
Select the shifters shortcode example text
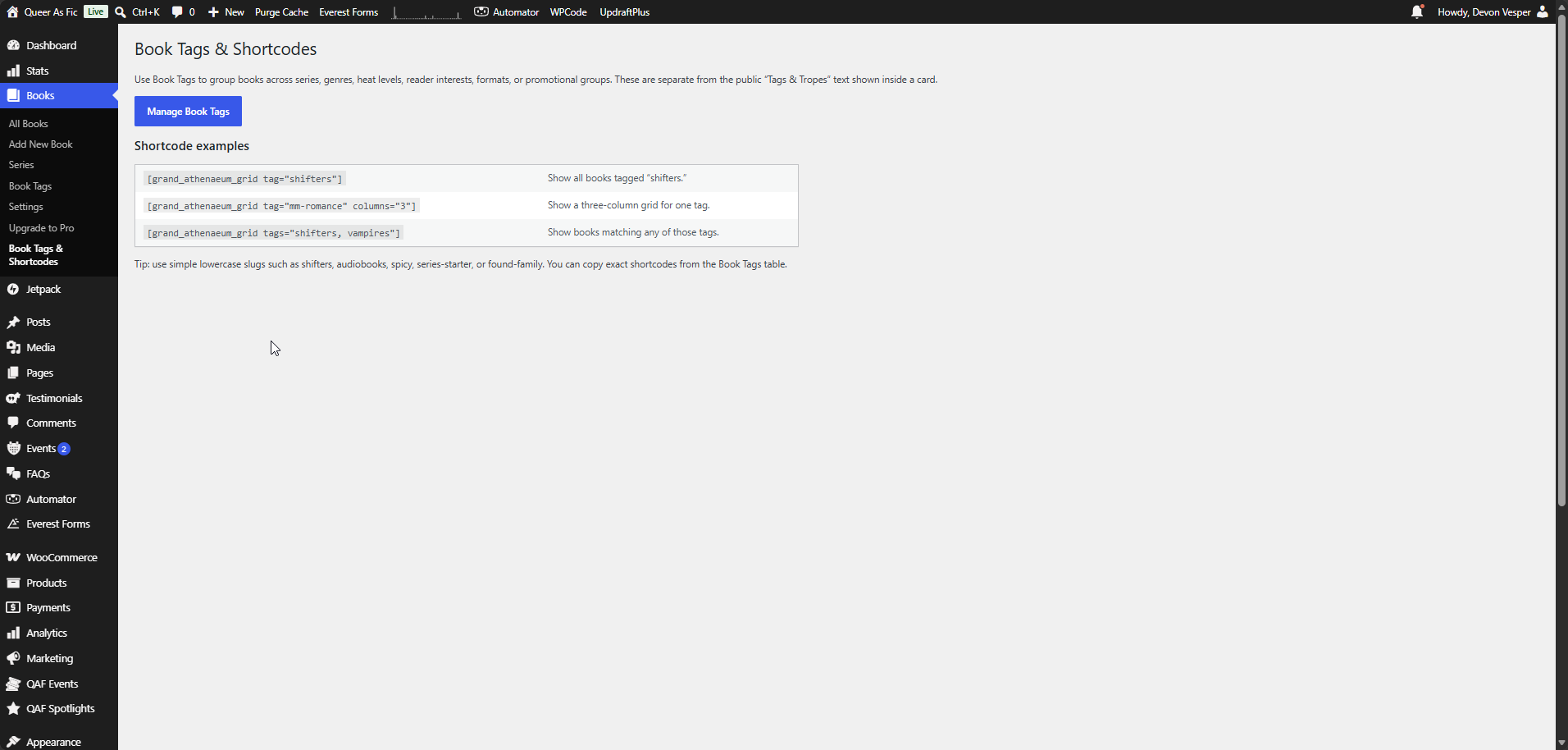pos(244,179)
